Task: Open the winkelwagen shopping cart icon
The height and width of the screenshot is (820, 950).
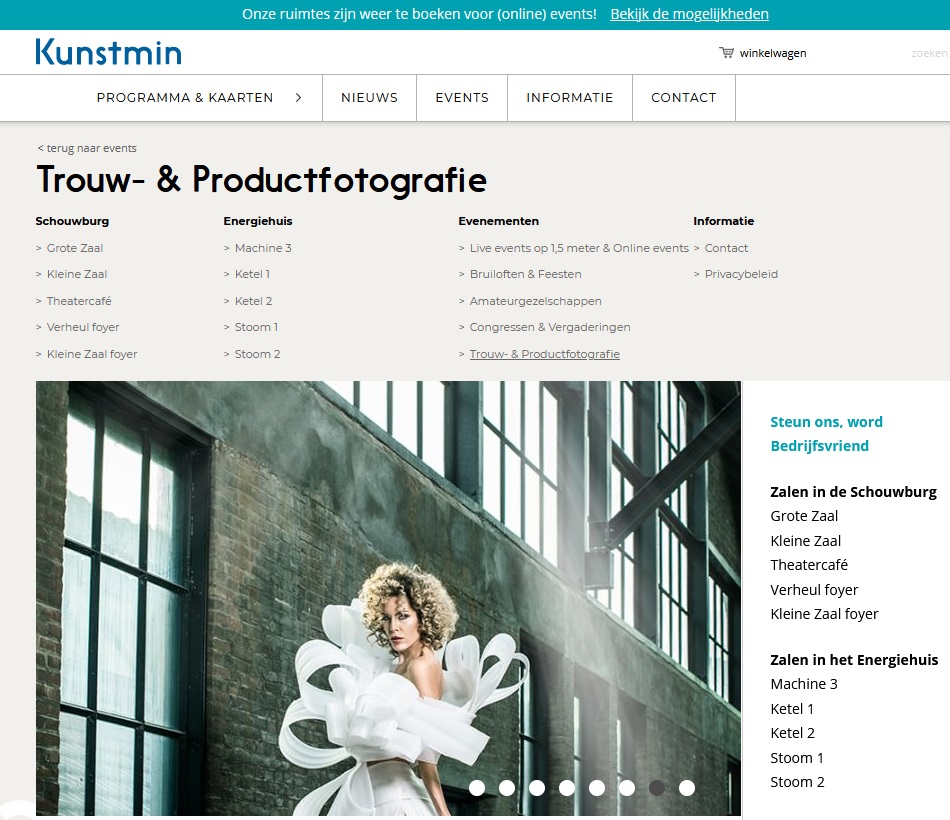Action: click(726, 53)
